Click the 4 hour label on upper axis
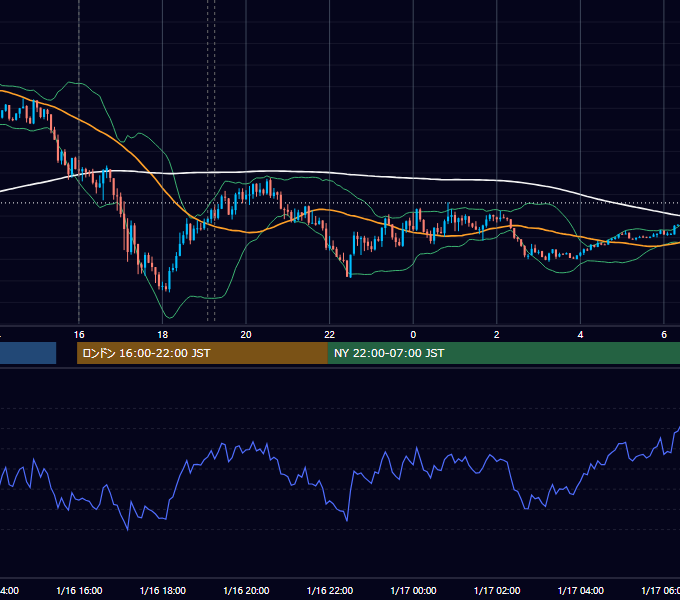This screenshot has height=600, width=680. [x=580, y=334]
